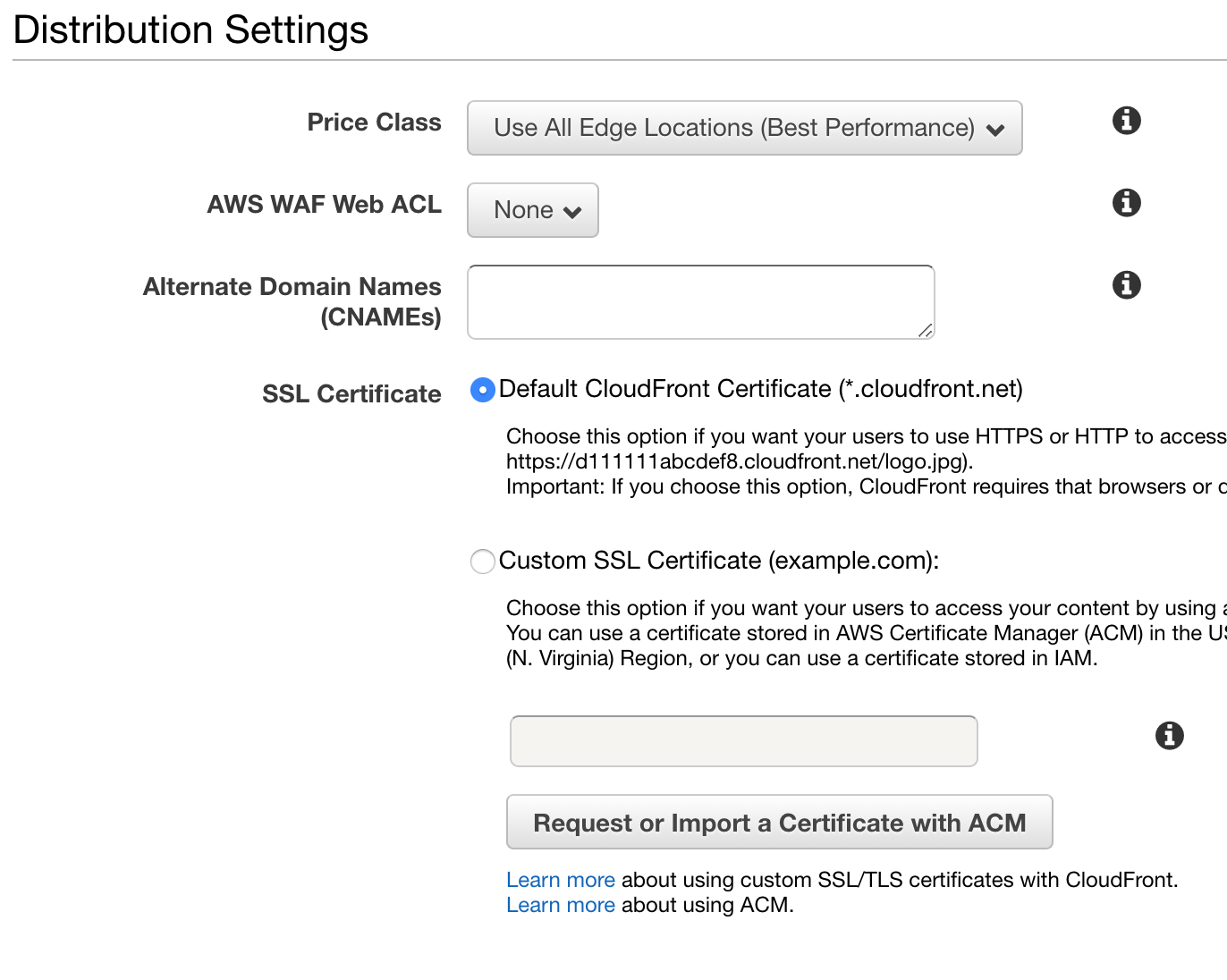Click the chevron arrow on the None selector
This screenshot has width=1227, height=980.
[x=572, y=210]
